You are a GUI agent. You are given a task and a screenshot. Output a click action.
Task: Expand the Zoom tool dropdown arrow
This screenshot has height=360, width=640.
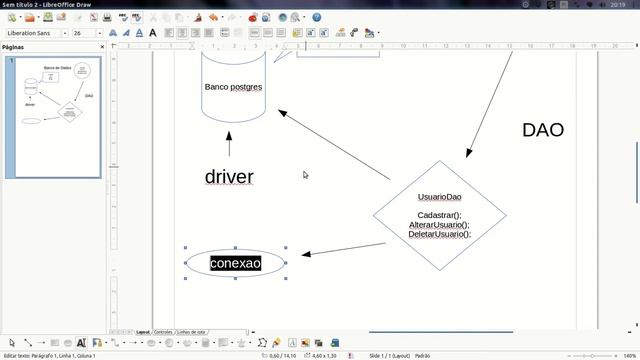304,17
